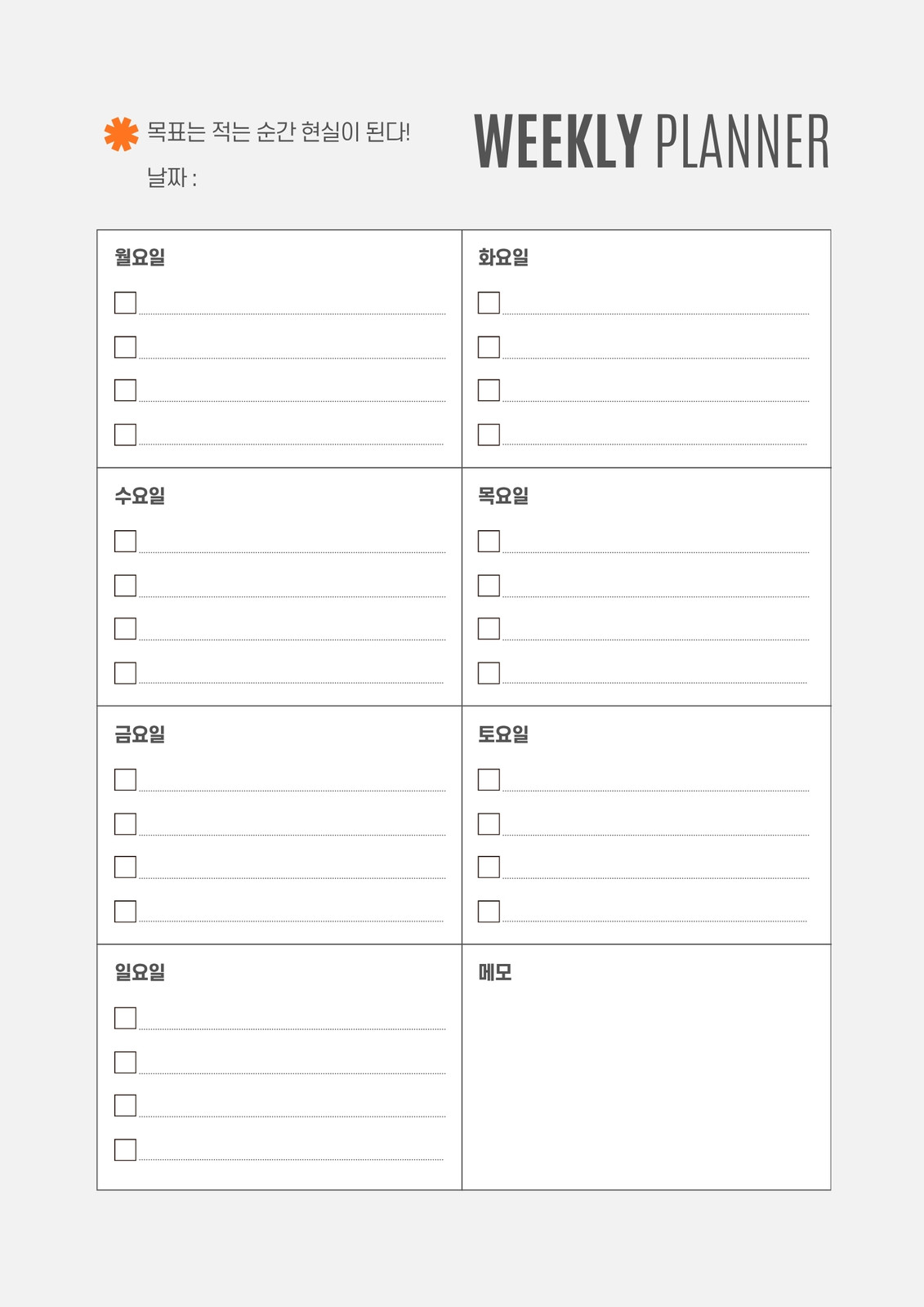Select the WEEKLY PLANNER title
Viewport: 924px width, 1307px height.
(x=652, y=142)
